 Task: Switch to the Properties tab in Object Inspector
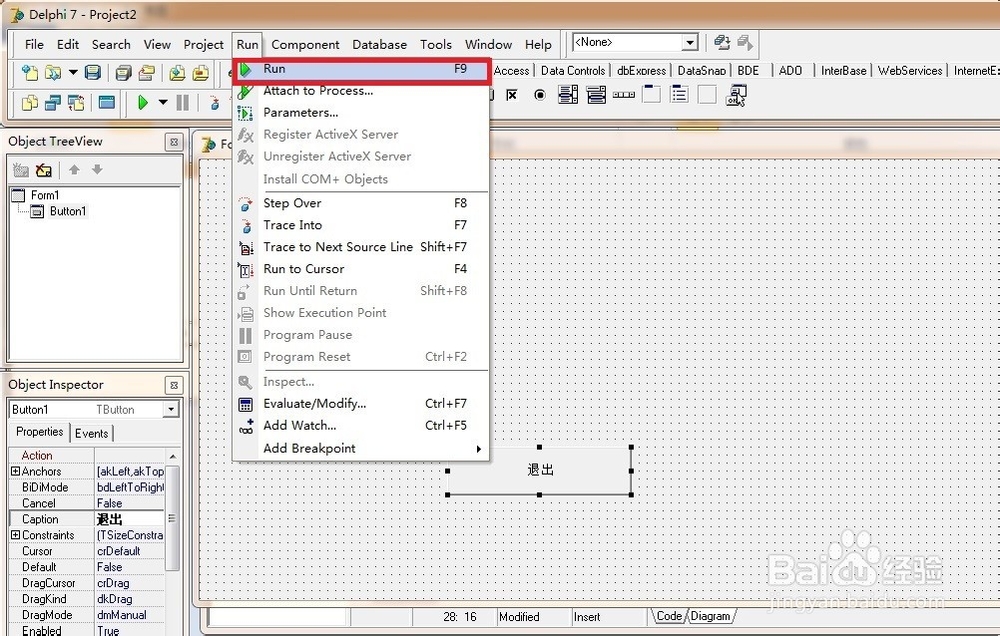pyautogui.click(x=40, y=432)
